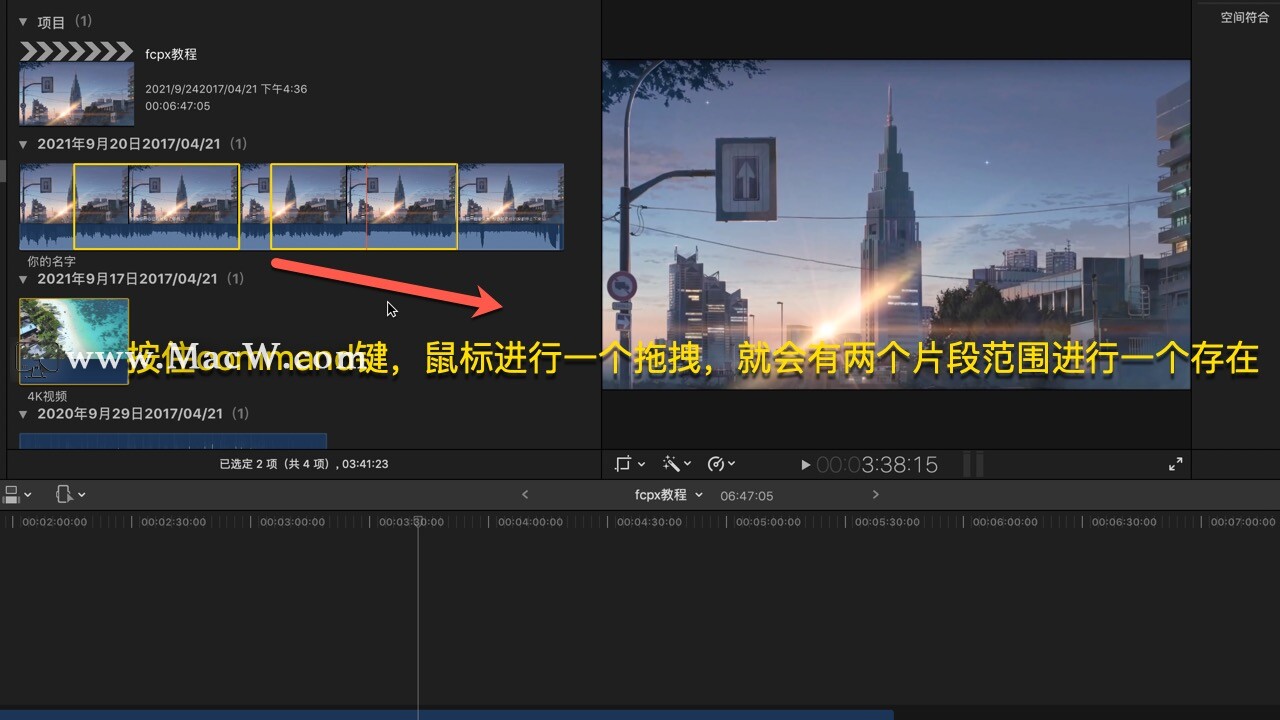Screen dimensions: 1280x720
Task: Open the clip appearance dropdown arrow
Action: (28, 494)
